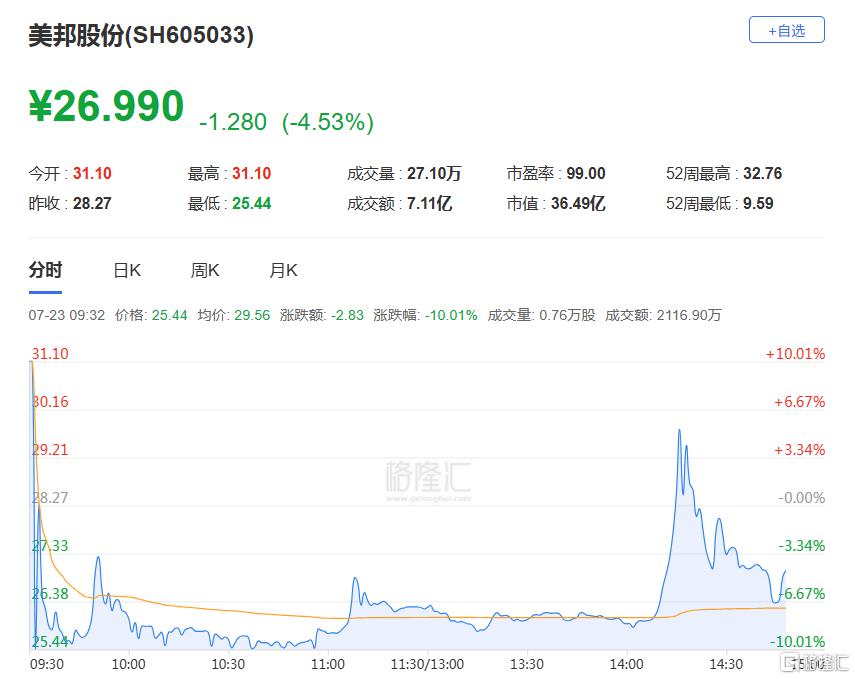This screenshot has height=679, width=855.
Task: Click the 11:00 time axis label
Action: click(328, 664)
